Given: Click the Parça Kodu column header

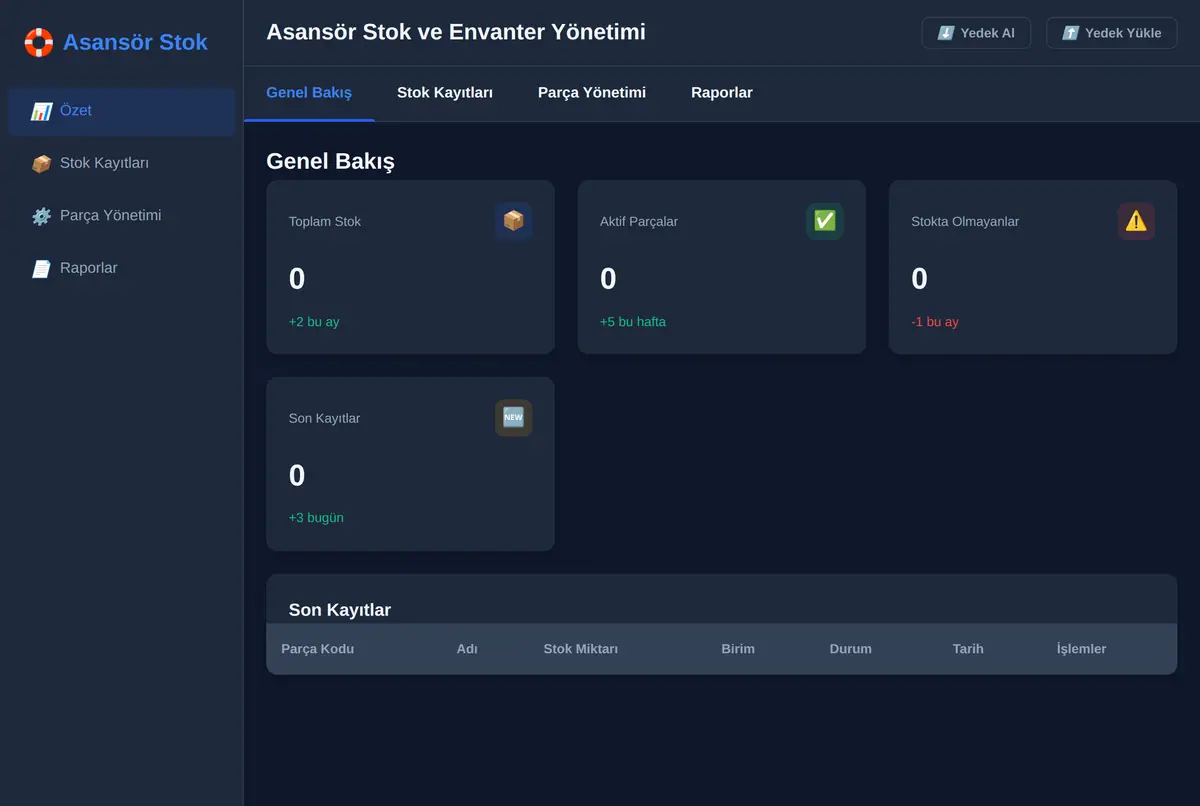Looking at the screenshot, I should 318,649.
